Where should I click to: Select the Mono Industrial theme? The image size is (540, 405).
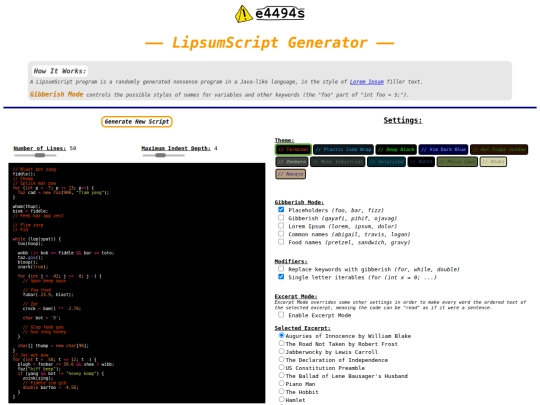(338, 162)
